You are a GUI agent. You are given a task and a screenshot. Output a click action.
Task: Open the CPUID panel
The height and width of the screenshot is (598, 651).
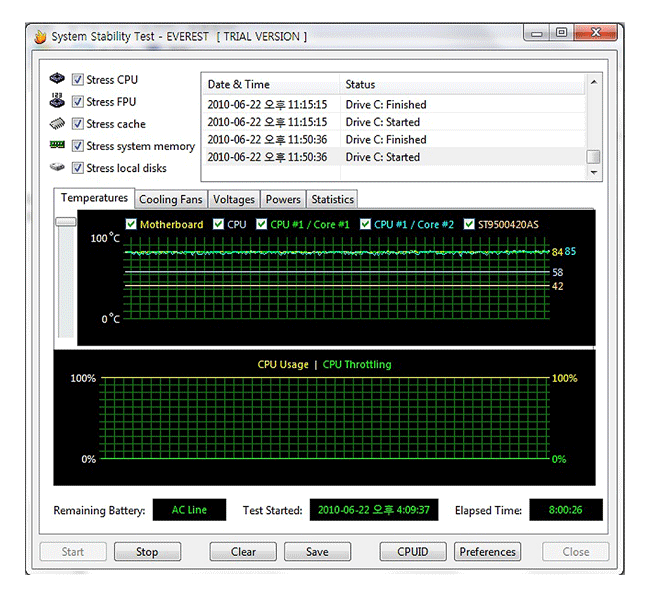coord(413,552)
